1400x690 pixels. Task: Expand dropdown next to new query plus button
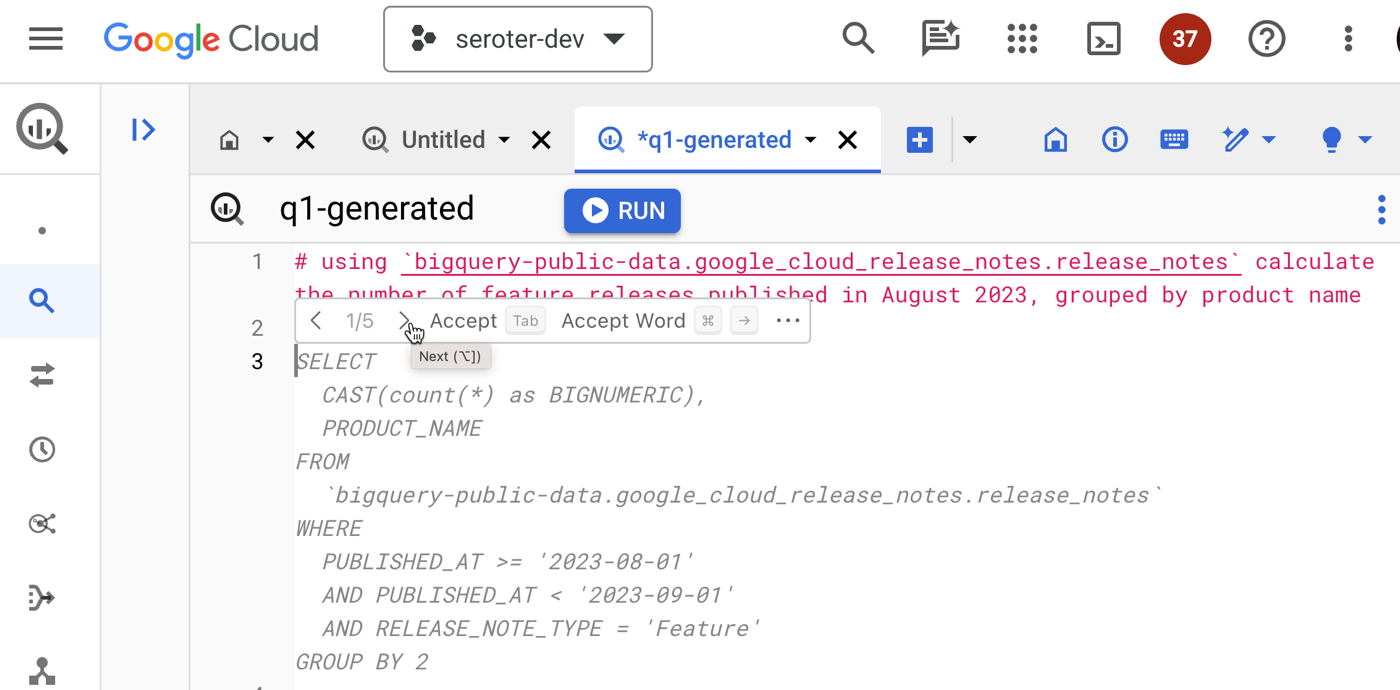click(969, 140)
